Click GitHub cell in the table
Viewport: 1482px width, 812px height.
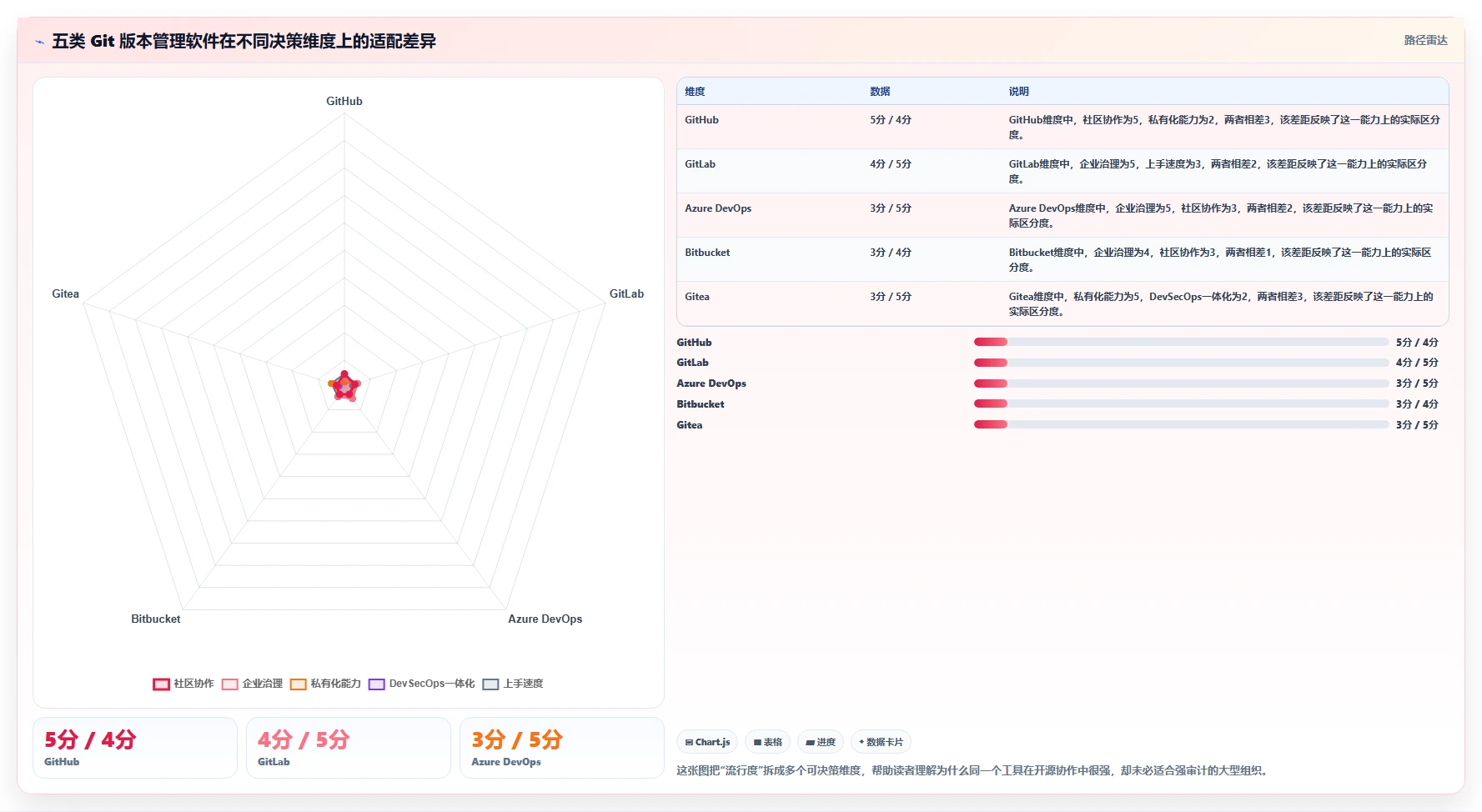coord(701,120)
